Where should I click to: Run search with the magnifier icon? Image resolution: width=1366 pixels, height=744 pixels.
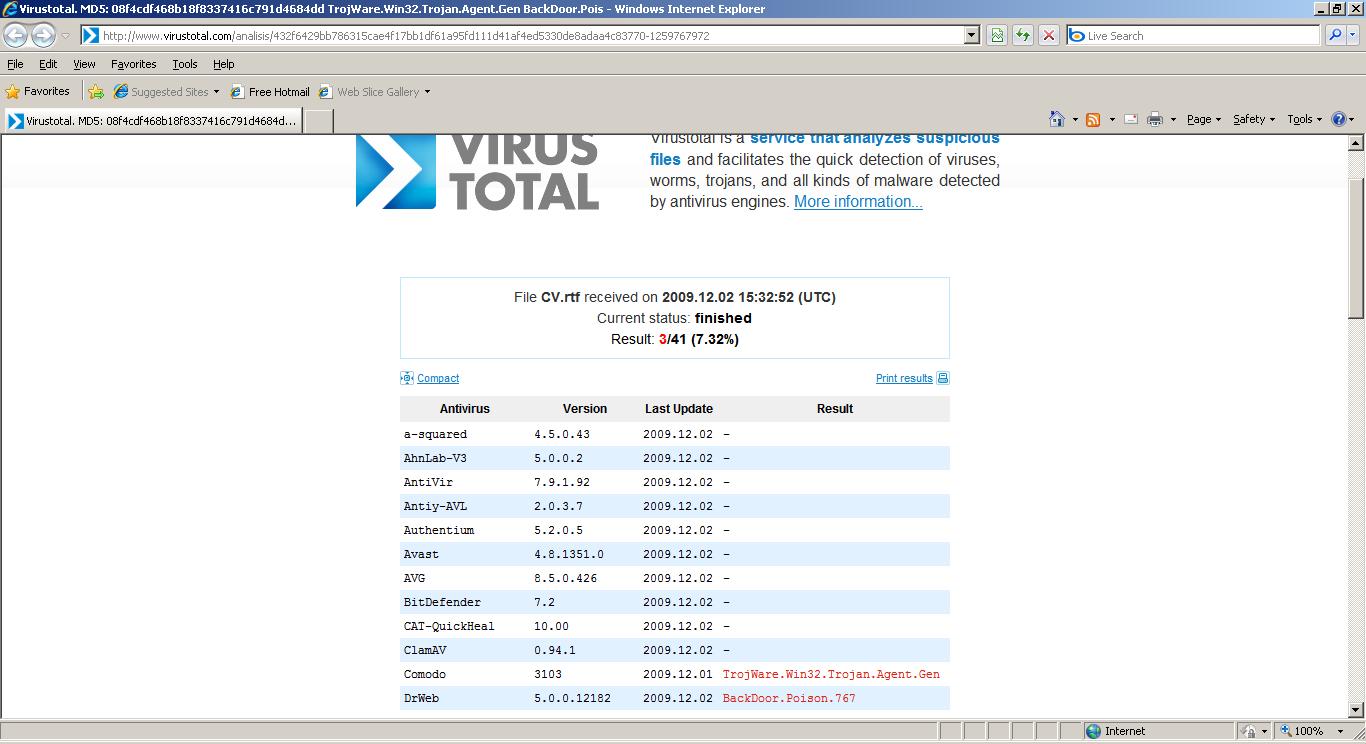click(x=1334, y=35)
